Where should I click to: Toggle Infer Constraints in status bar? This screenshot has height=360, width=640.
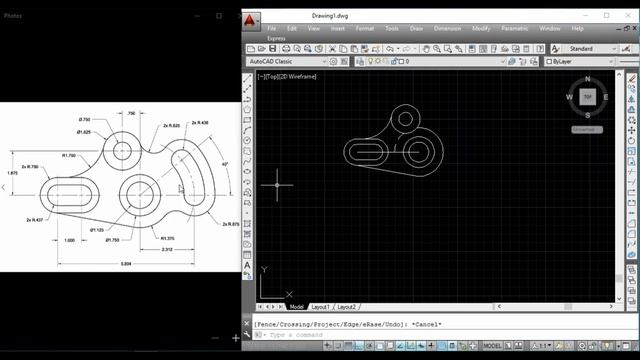(x=327, y=346)
